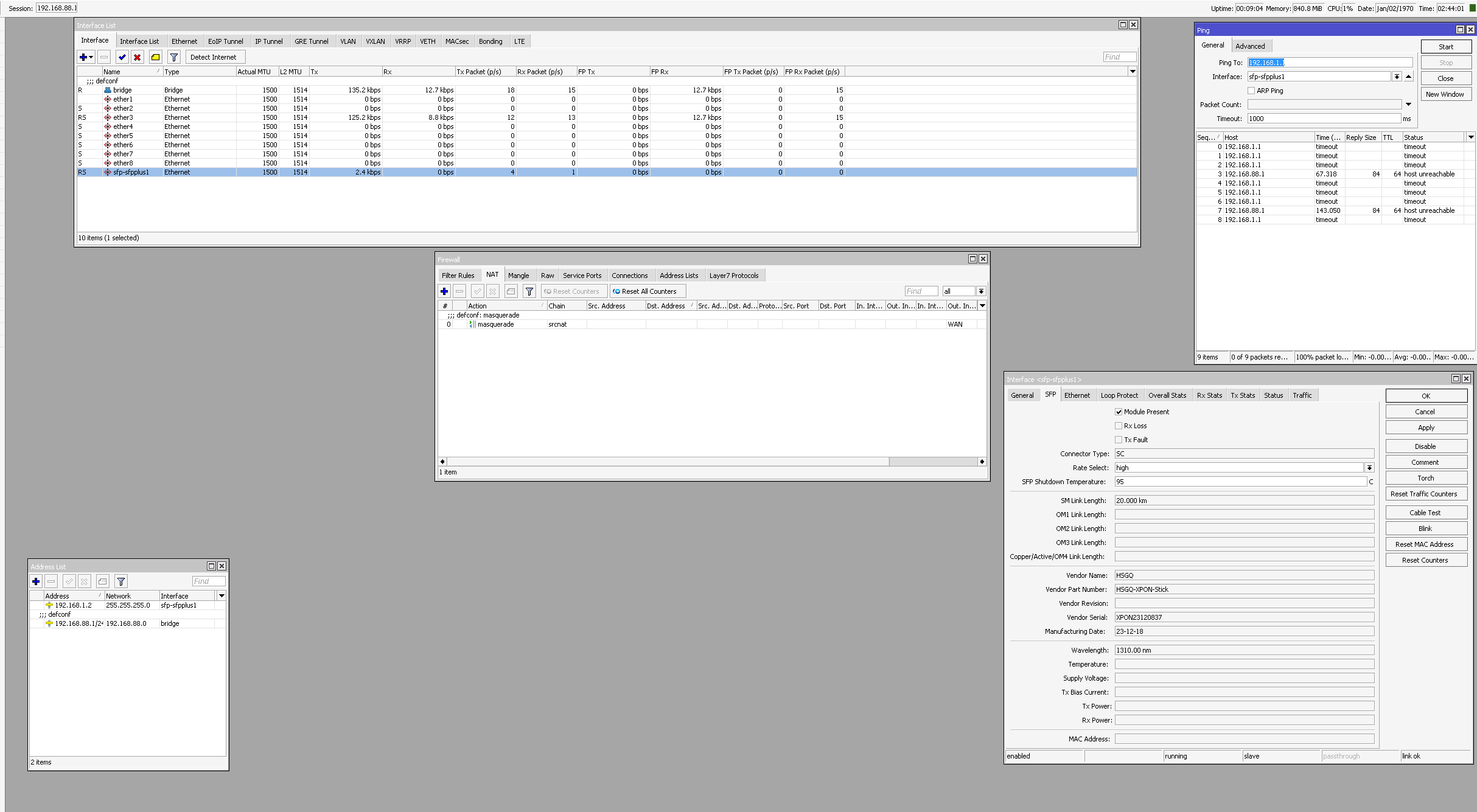This screenshot has width=1477, height=812.
Task: Enable the ARP Ping checkbox
Action: pyautogui.click(x=1251, y=91)
